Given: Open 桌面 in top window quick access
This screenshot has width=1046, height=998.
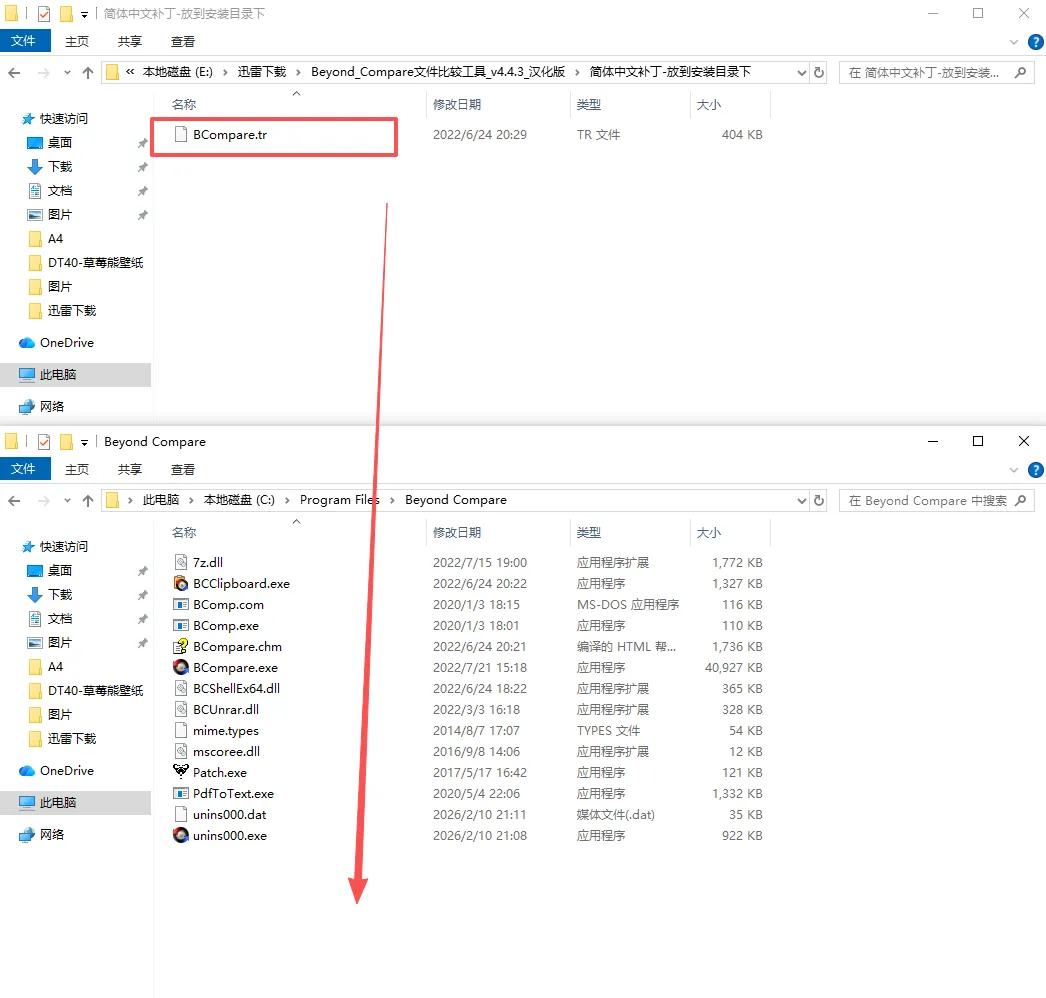Looking at the screenshot, I should click(59, 143).
